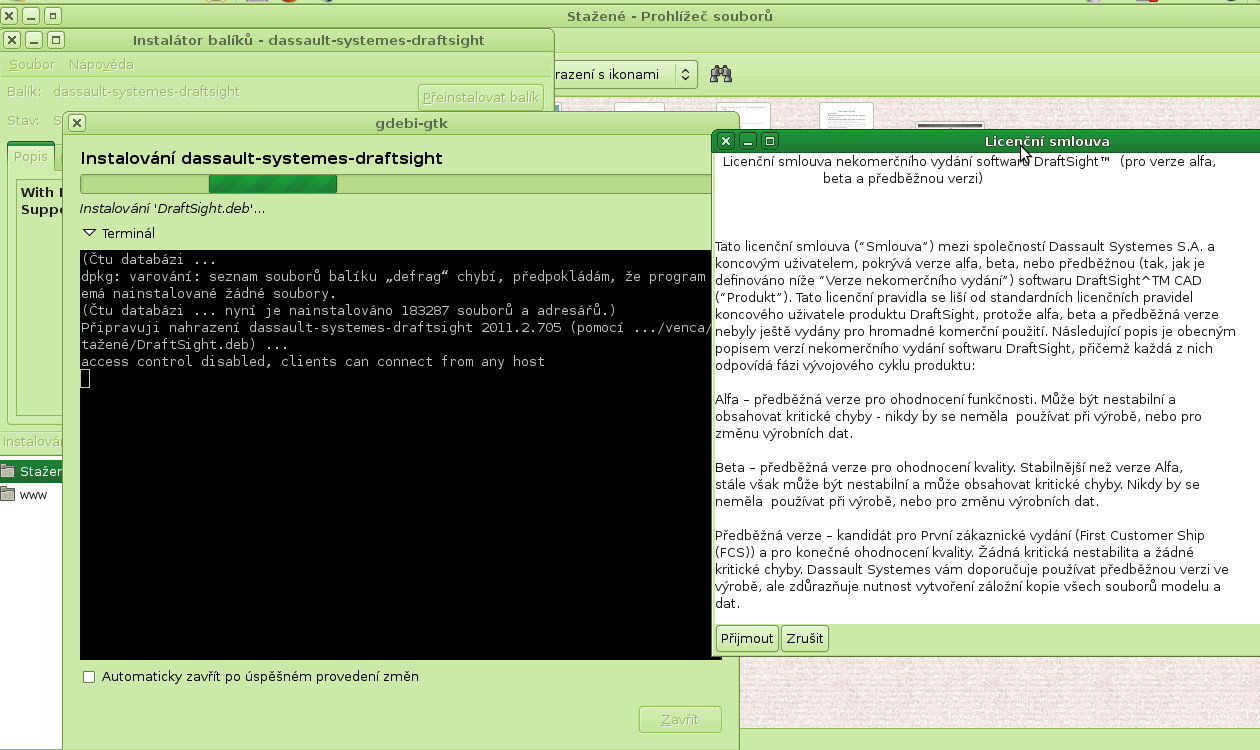Viewport: 1260px width, 750px height.
Task: Click the binoculars search icon
Action: point(720,74)
